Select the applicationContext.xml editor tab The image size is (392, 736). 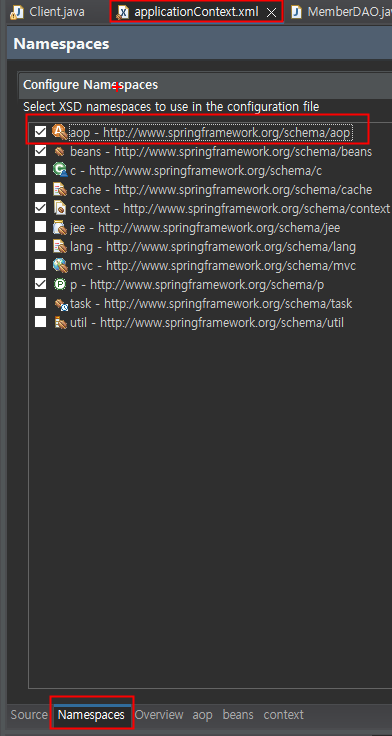(196, 12)
